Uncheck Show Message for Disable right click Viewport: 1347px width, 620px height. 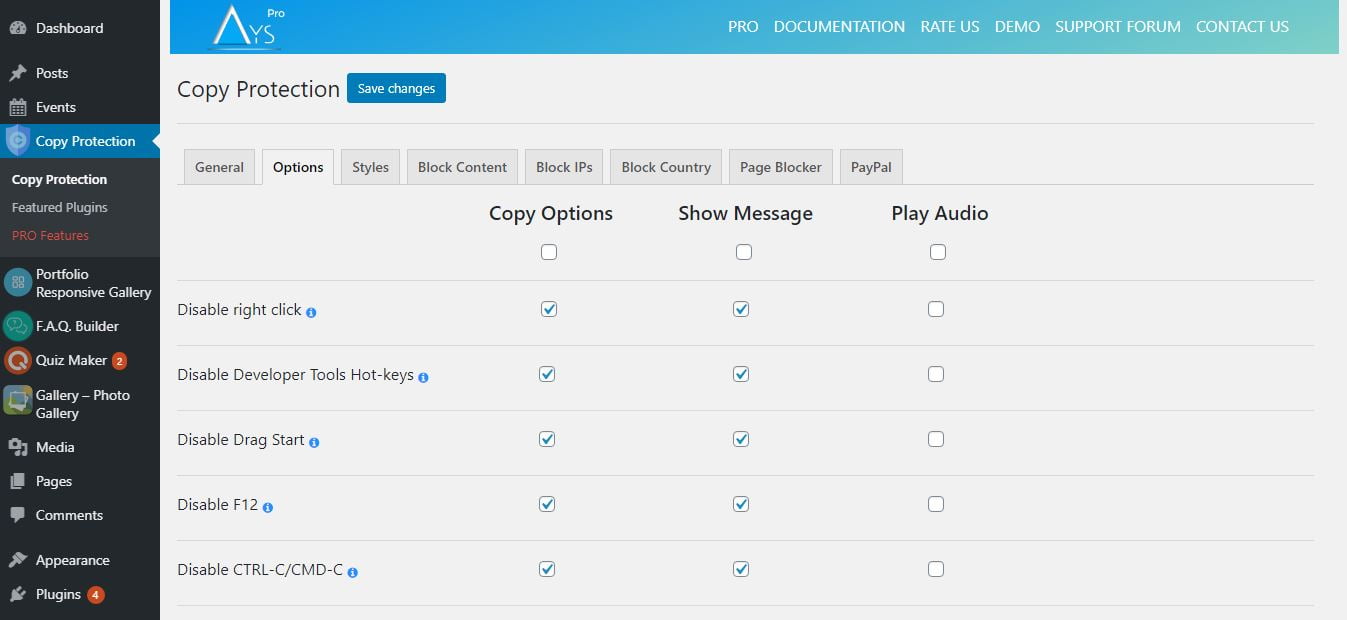point(741,309)
